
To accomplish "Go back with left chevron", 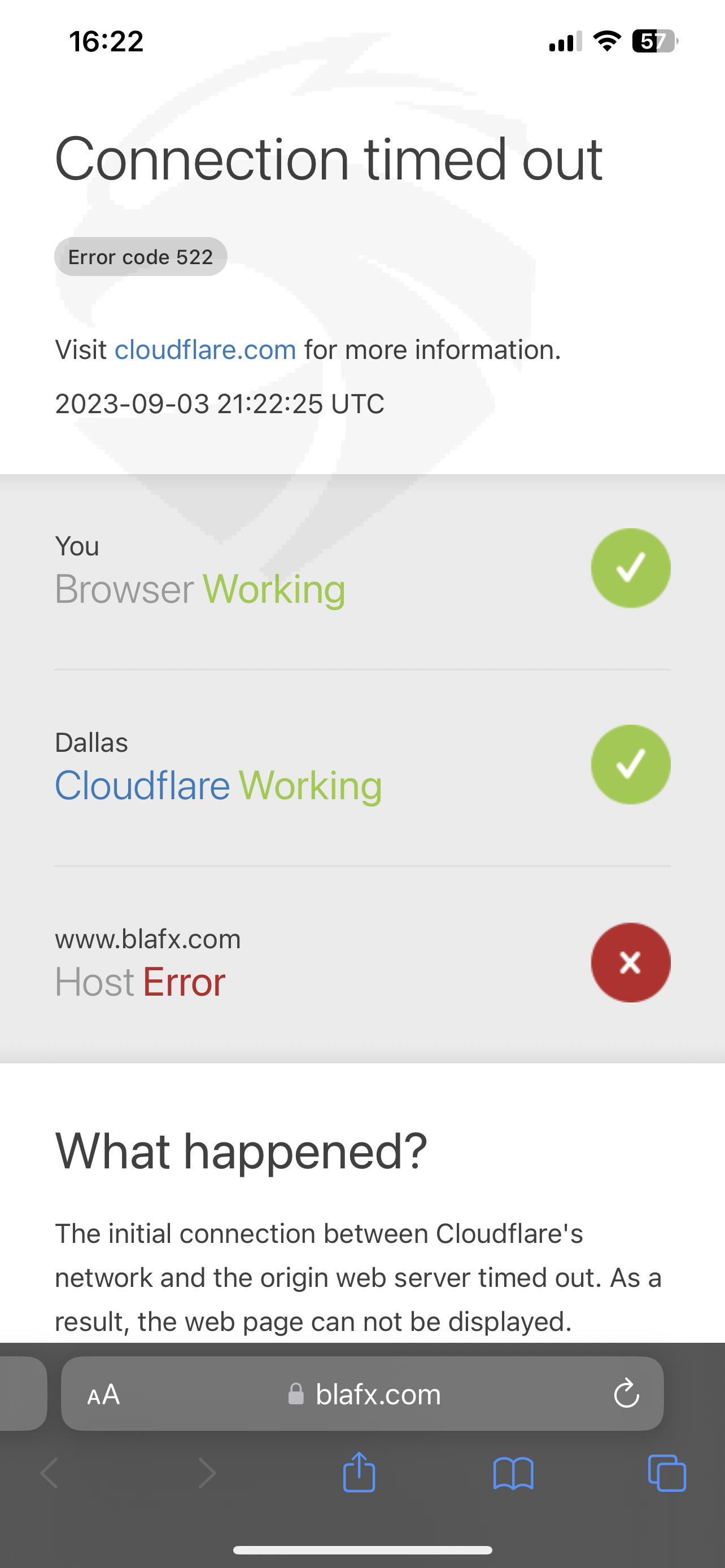I will click(49, 1473).
